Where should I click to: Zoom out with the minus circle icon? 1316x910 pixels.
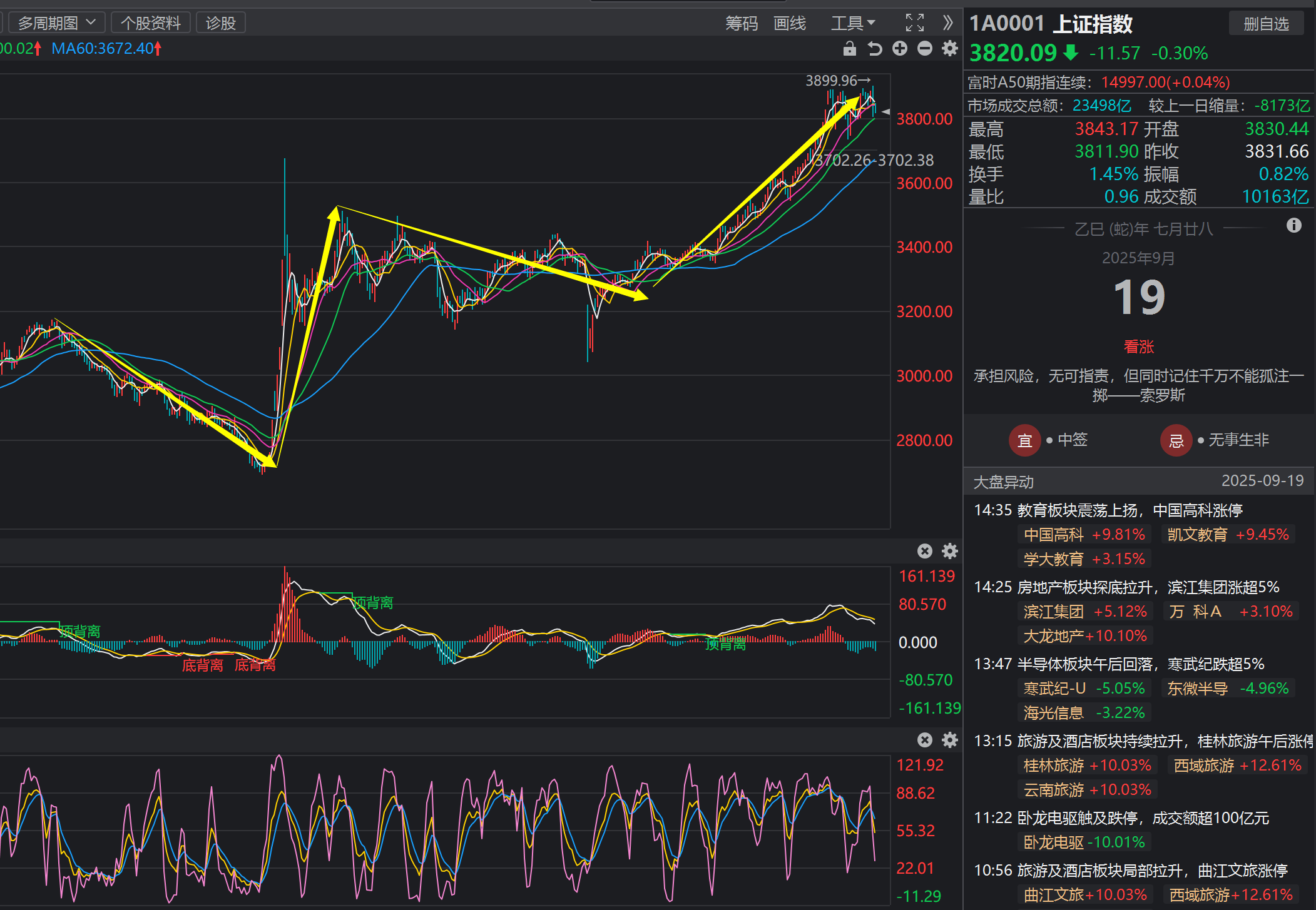point(925,49)
